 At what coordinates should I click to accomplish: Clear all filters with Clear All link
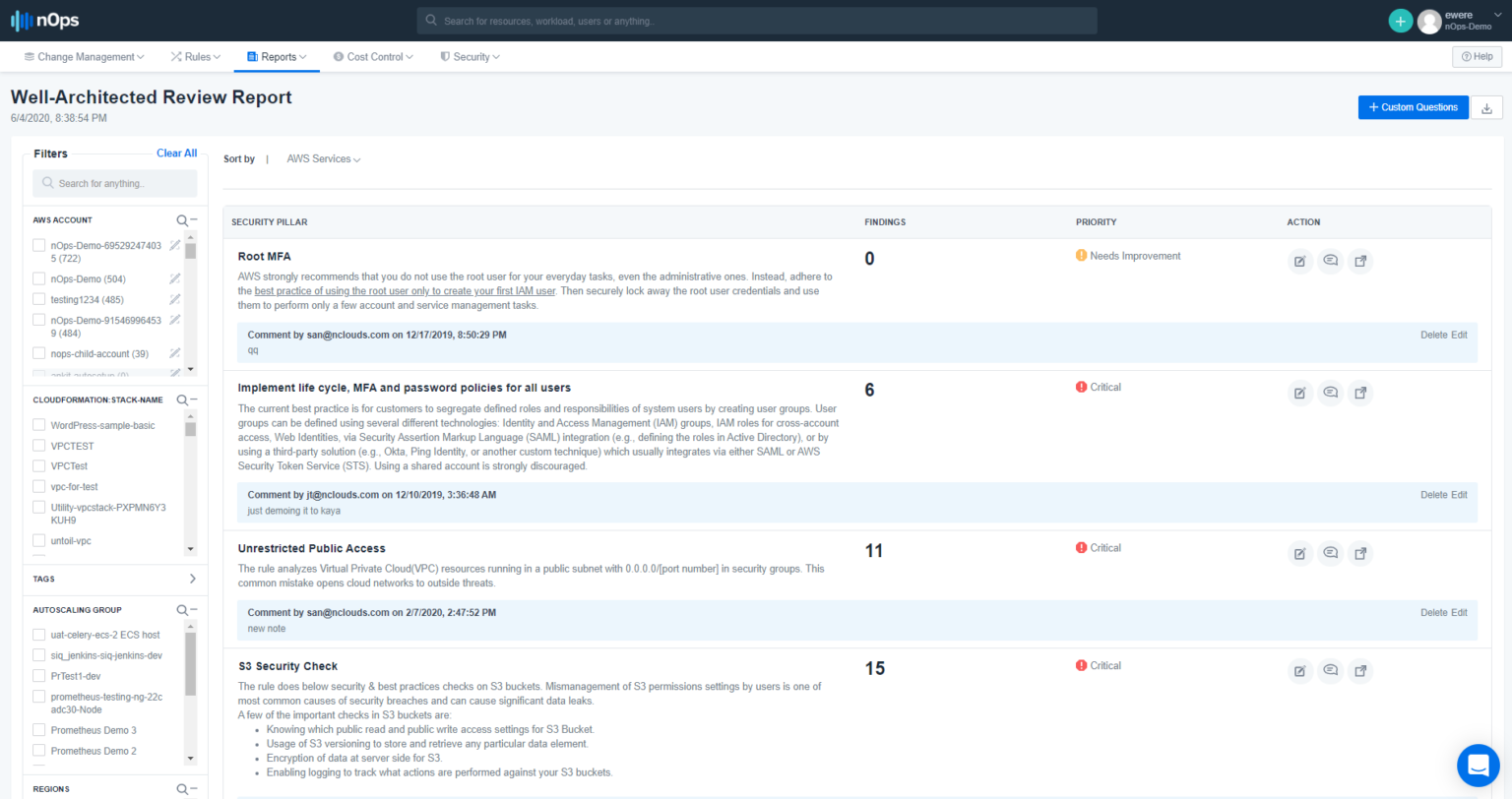pos(177,153)
